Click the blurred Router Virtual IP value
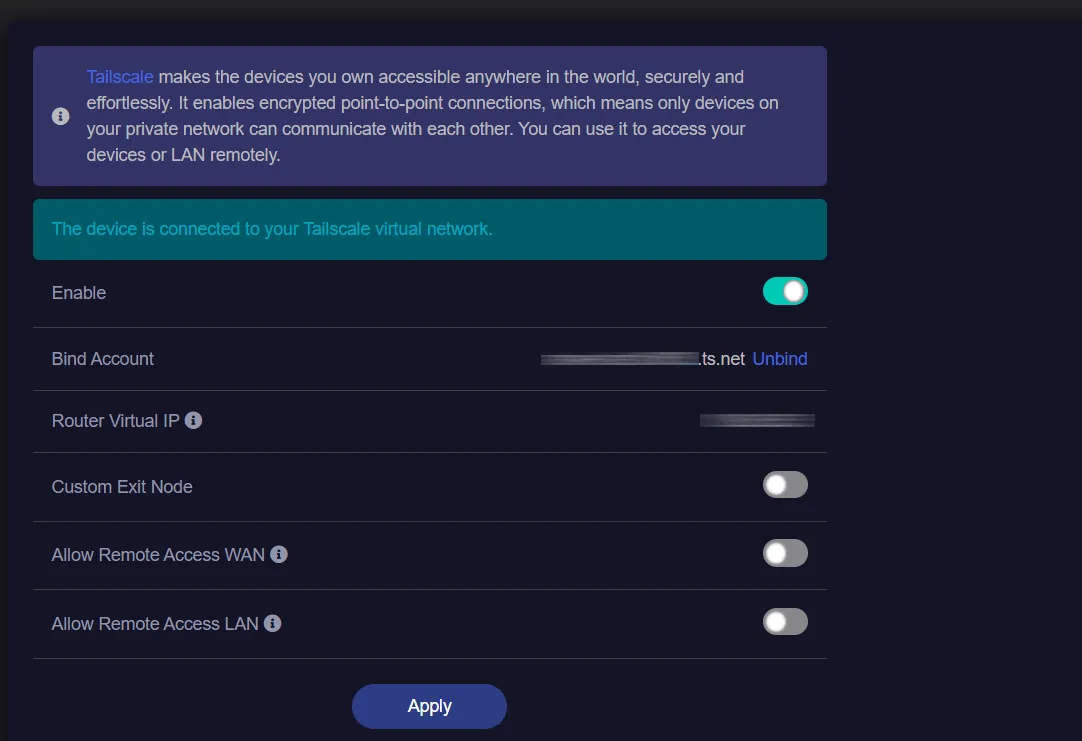Screen dimensions: 1082x741 point(757,421)
